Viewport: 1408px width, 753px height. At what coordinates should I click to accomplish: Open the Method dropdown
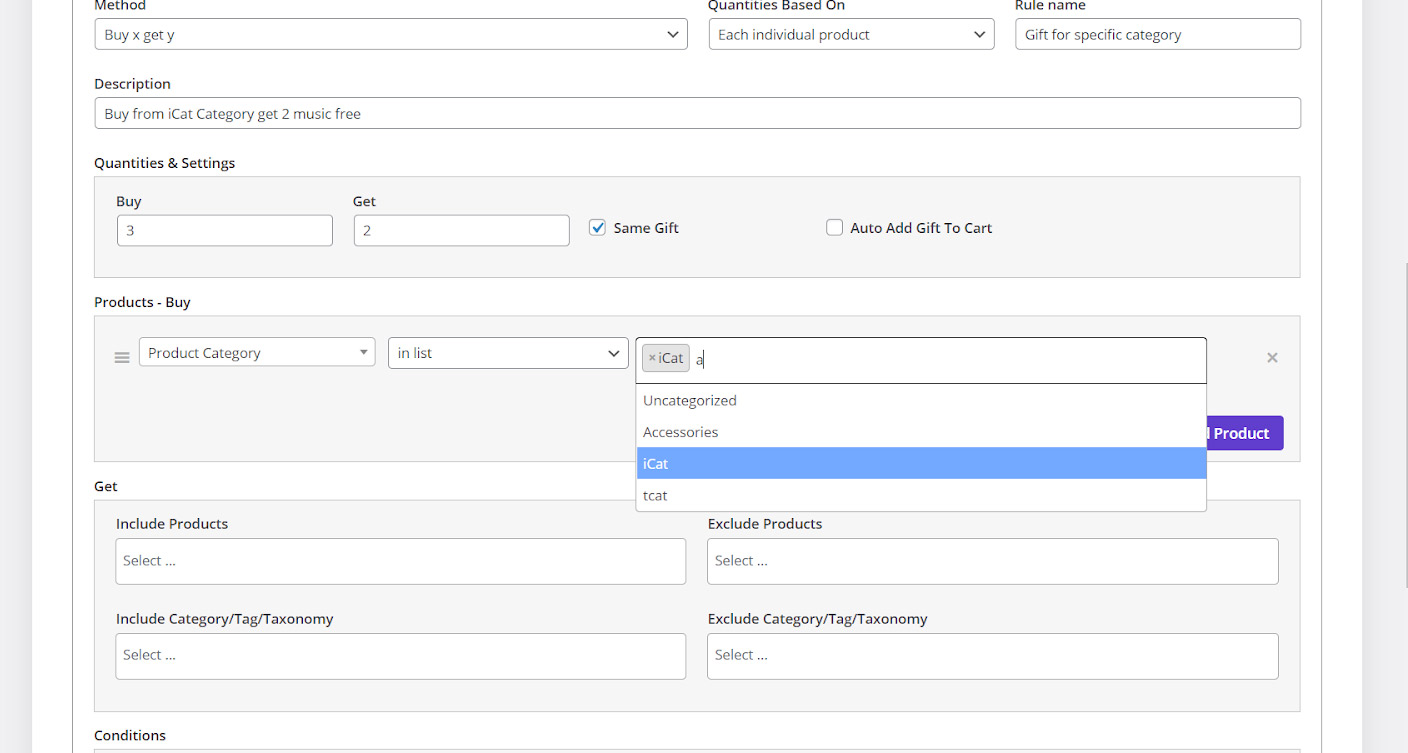(x=390, y=35)
